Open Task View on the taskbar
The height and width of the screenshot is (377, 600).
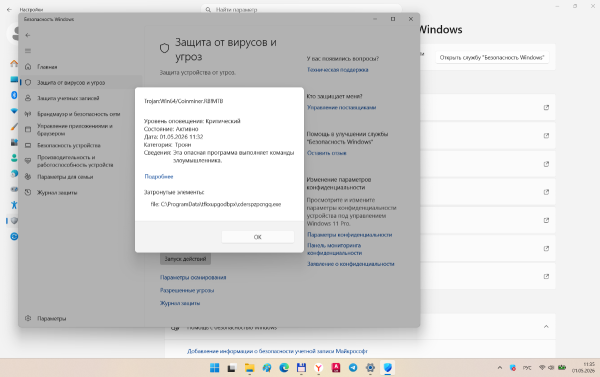pos(232,368)
